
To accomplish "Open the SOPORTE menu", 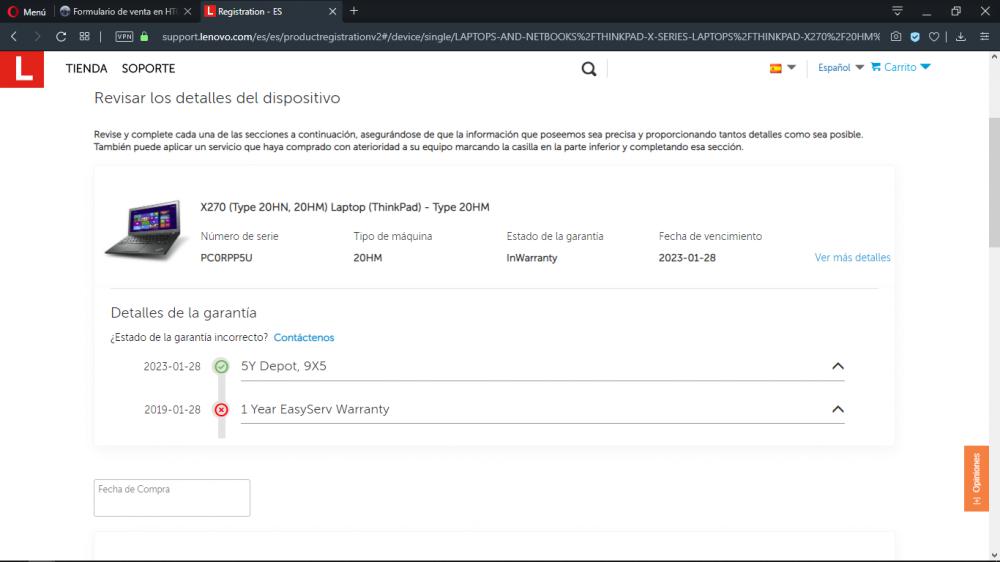I will [x=148, y=68].
